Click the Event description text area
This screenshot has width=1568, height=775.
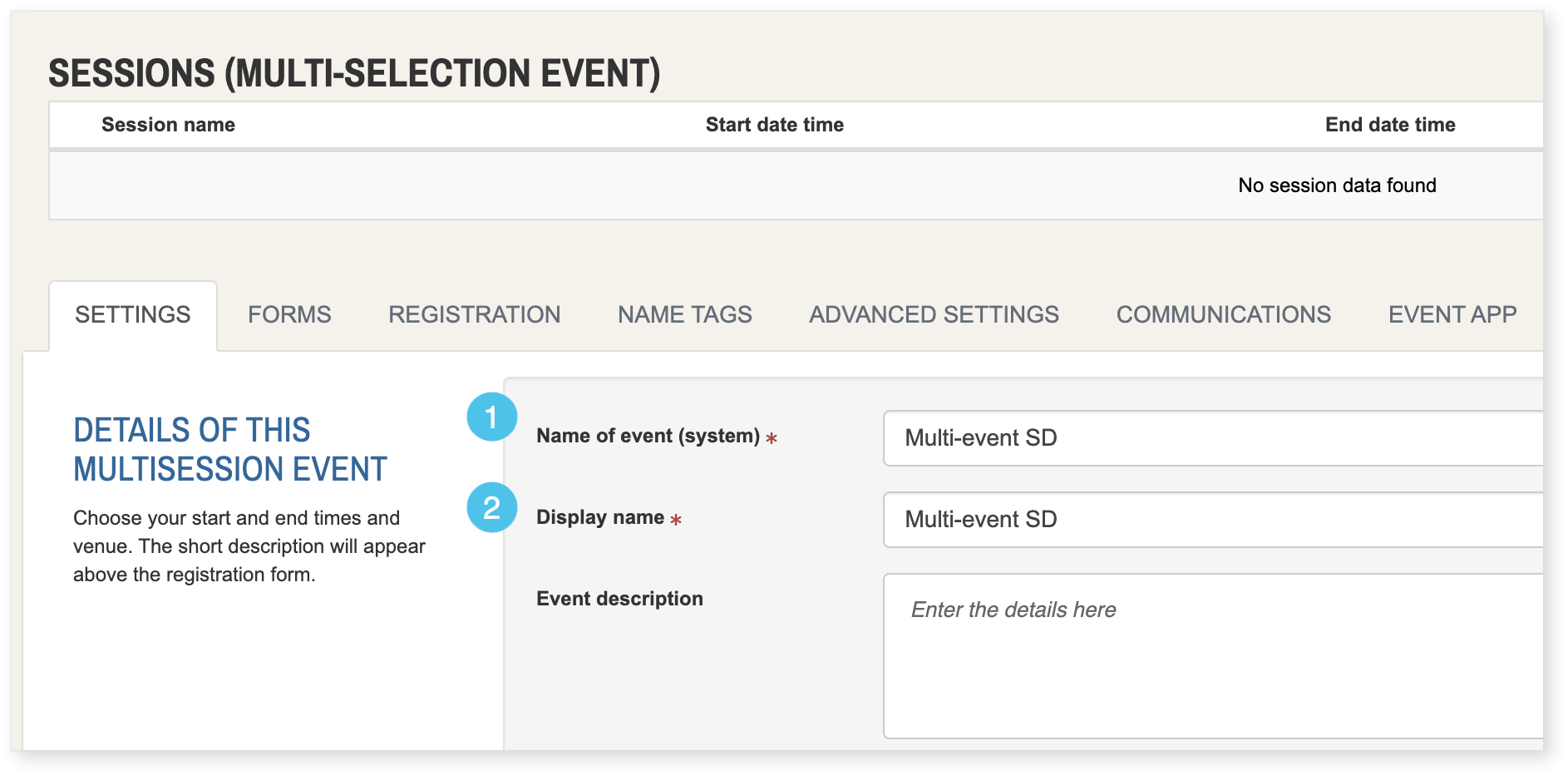pyautogui.click(x=1212, y=655)
